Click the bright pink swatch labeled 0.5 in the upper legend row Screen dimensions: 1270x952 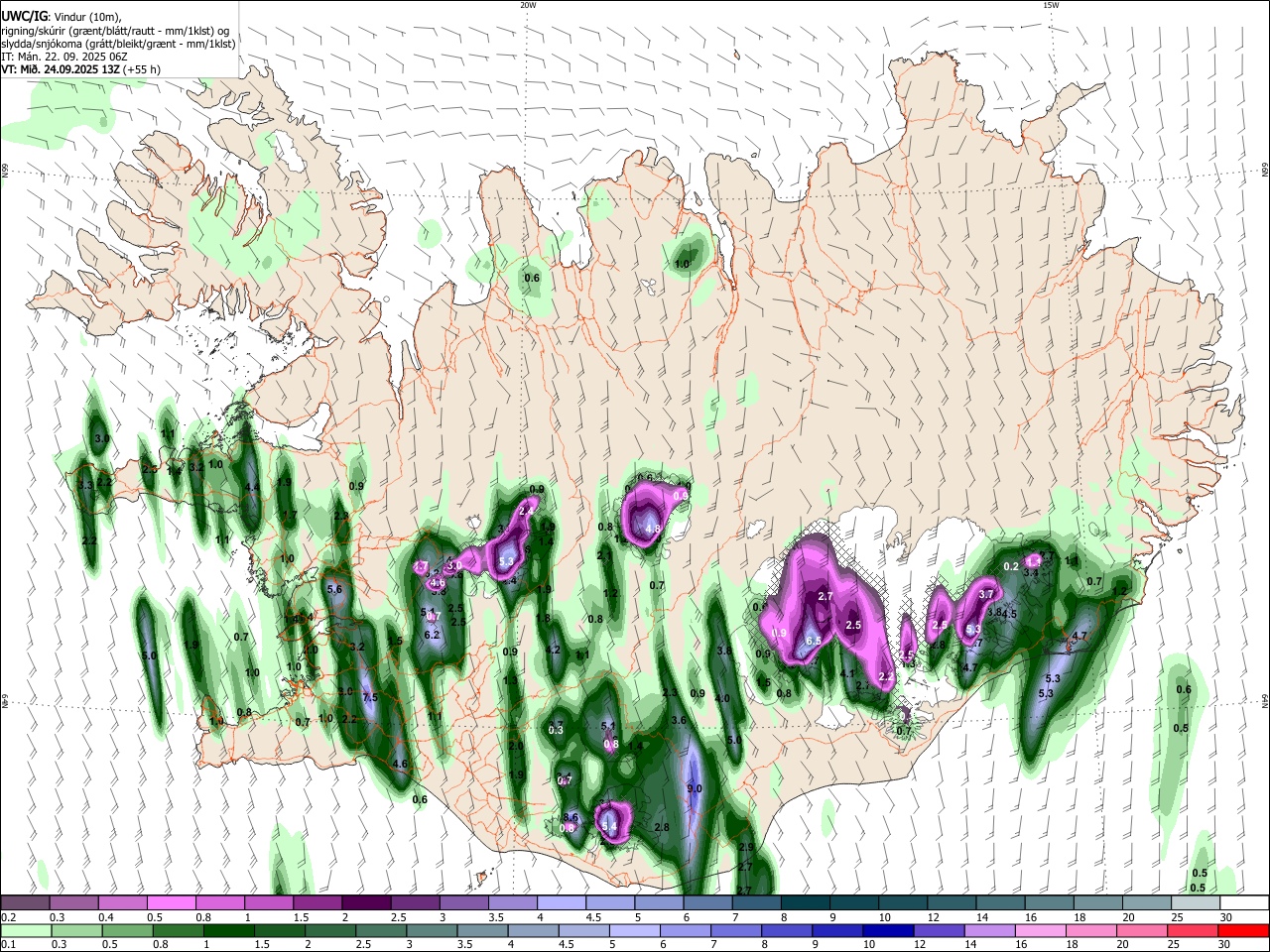(171, 903)
